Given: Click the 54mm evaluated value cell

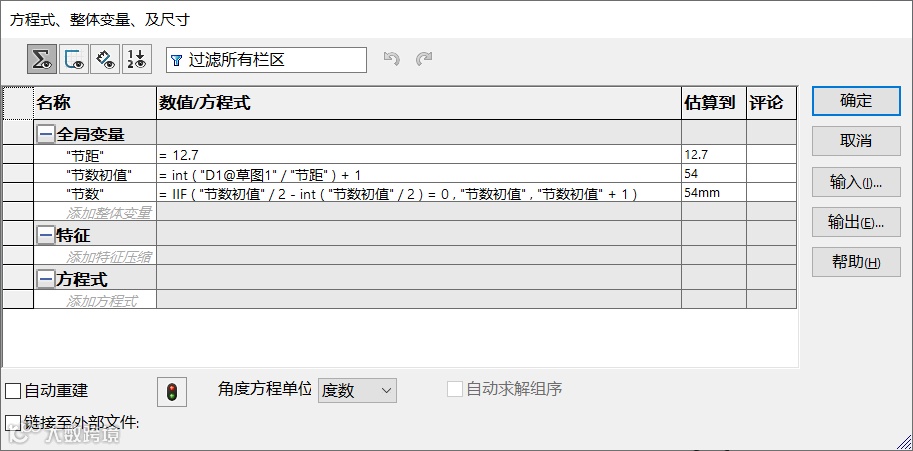Looking at the screenshot, I should click(714, 193).
